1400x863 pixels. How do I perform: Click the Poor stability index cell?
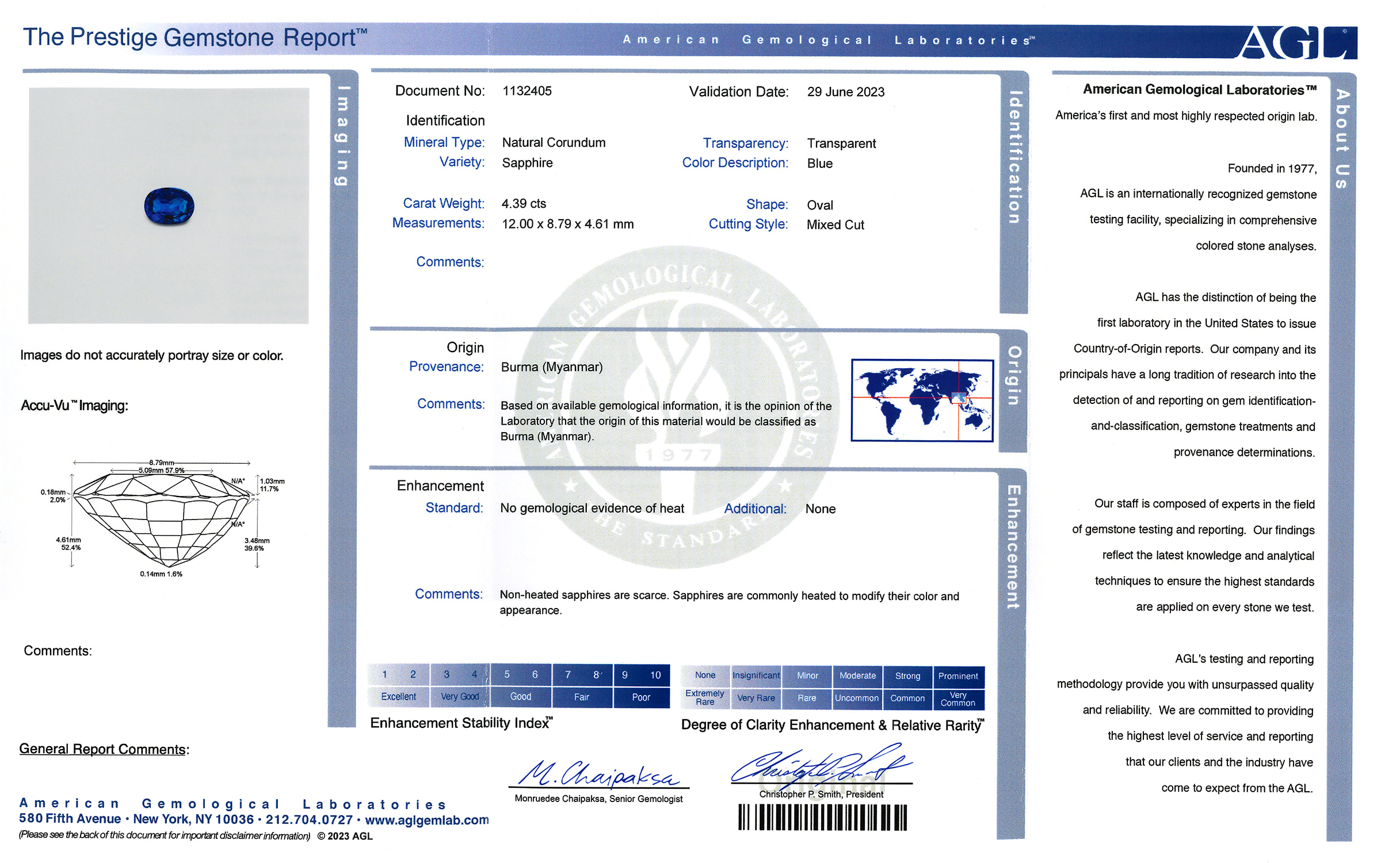641,697
